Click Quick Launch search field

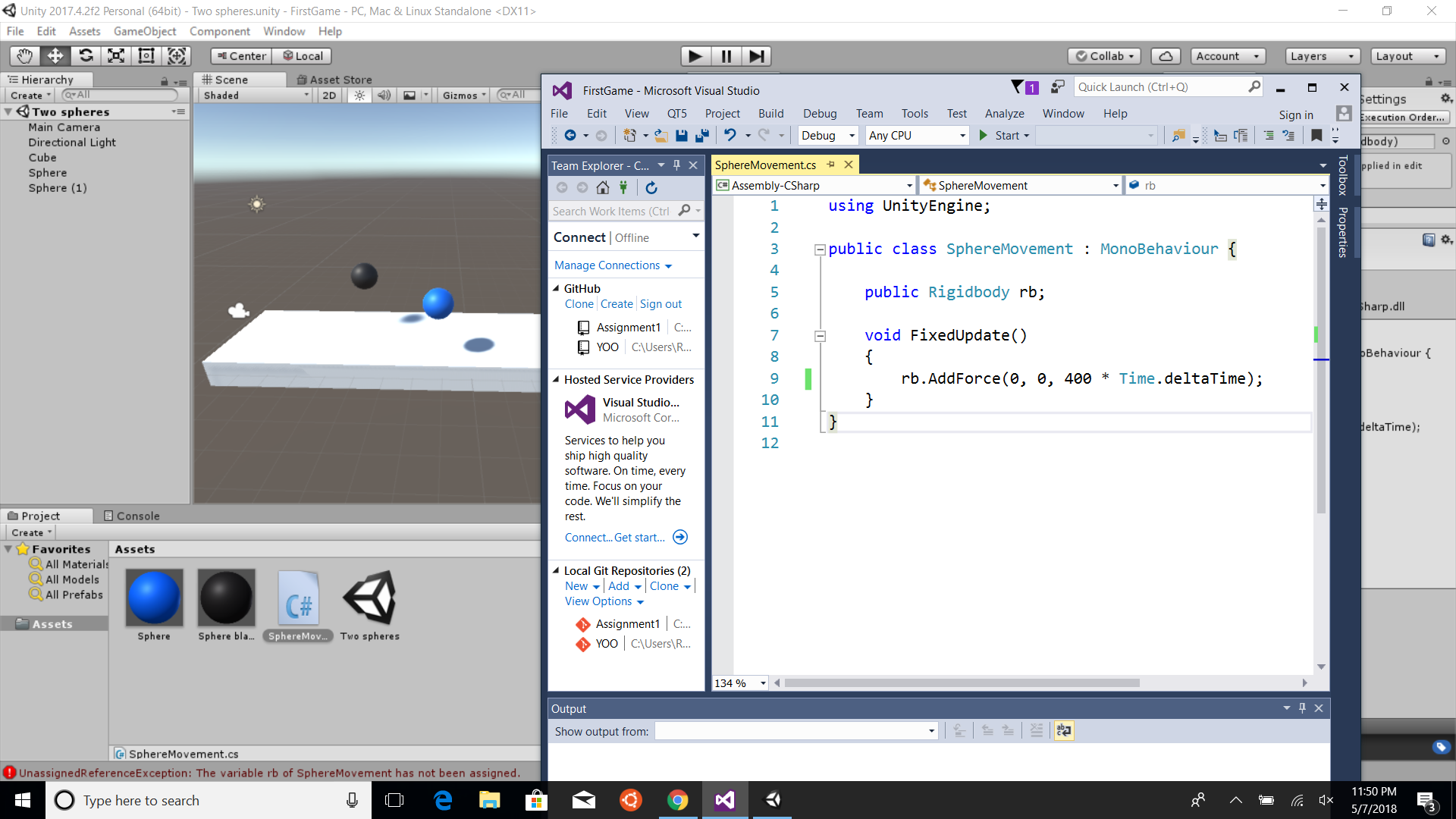tap(1168, 87)
